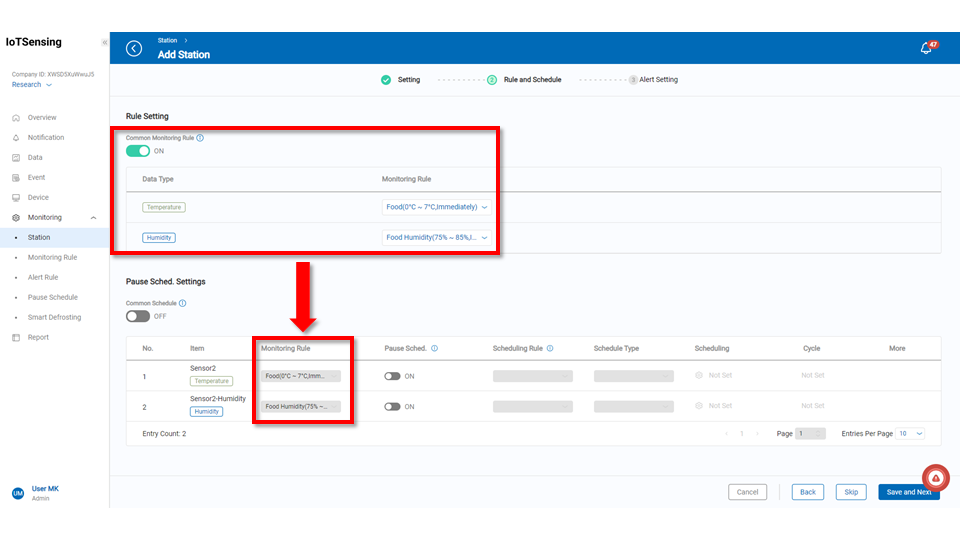Click the info icon beside Common Schedule
This screenshot has width=960, height=540.
(182, 303)
